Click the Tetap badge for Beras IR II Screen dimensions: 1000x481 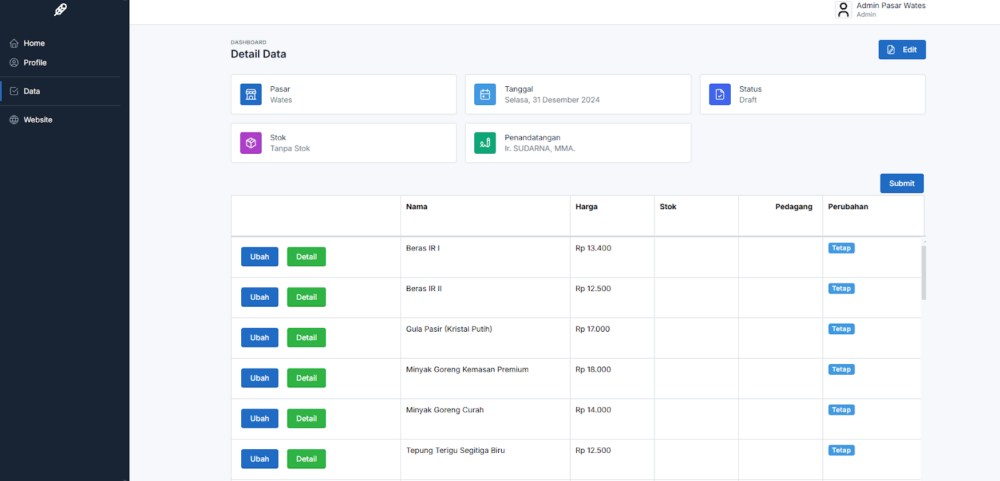(841, 288)
